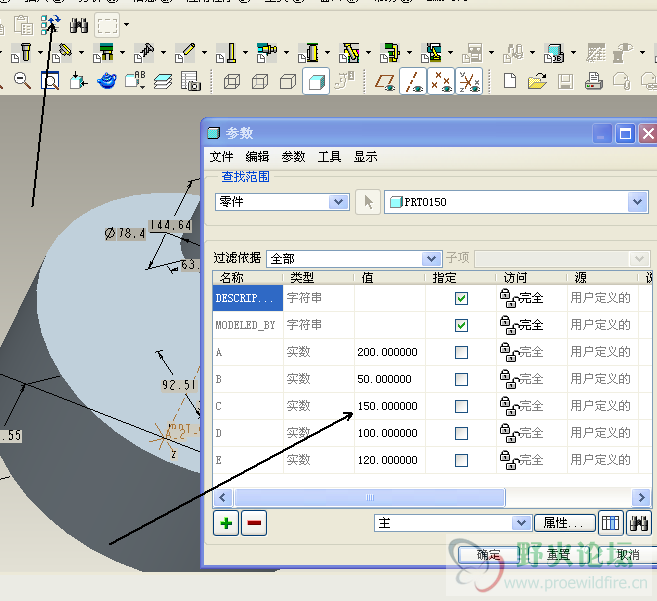The height and width of the screenshot is (601, 657).
Task: Click the selection arrow button beside 零件
Action: tap(367, 202)
